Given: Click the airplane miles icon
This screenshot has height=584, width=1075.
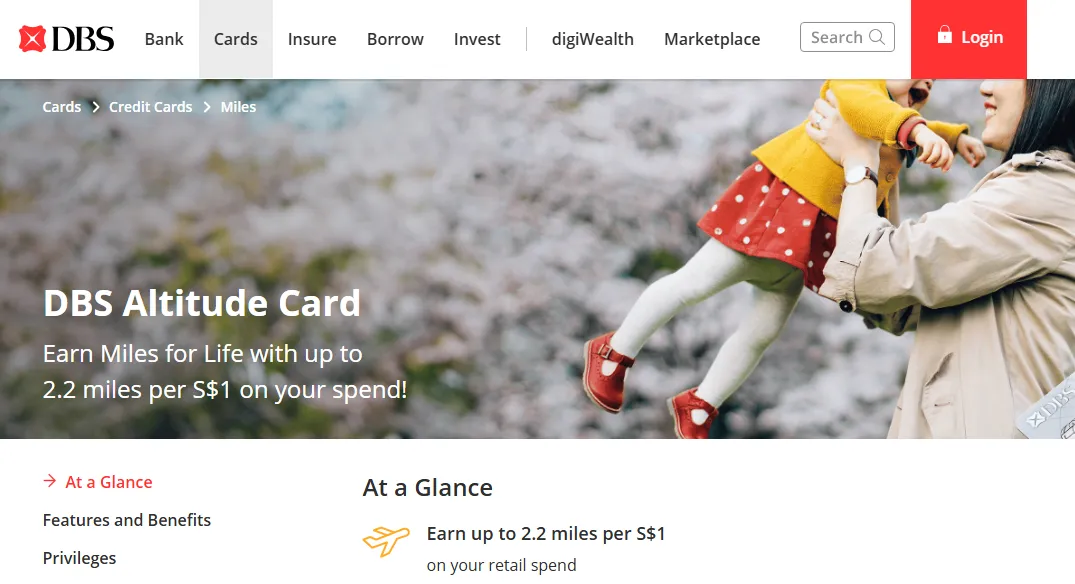Looking at the screenshot, I should [x=386, y=541].
